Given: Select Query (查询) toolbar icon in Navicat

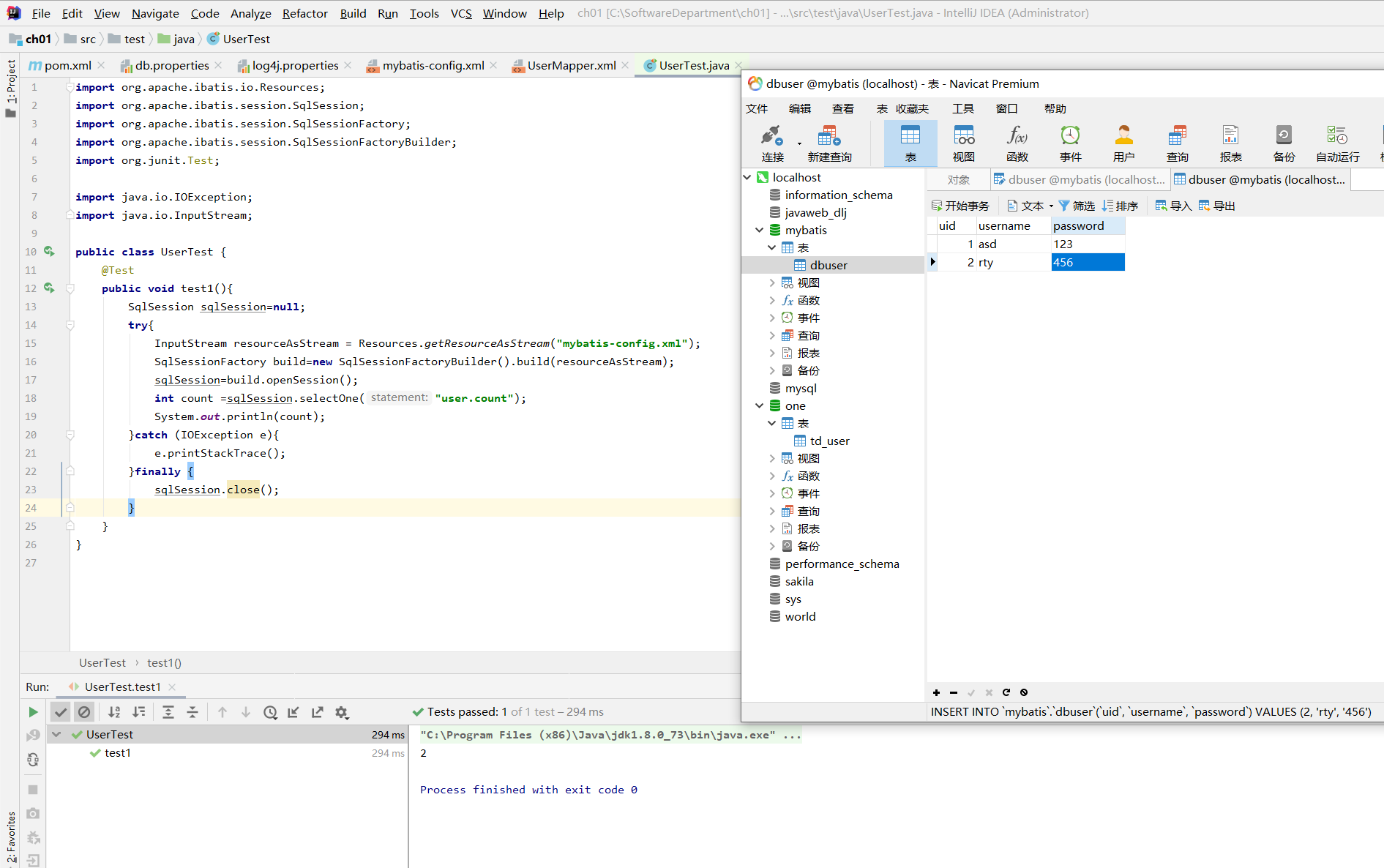Looking at the screenshot, I should tap(1177, 143).
